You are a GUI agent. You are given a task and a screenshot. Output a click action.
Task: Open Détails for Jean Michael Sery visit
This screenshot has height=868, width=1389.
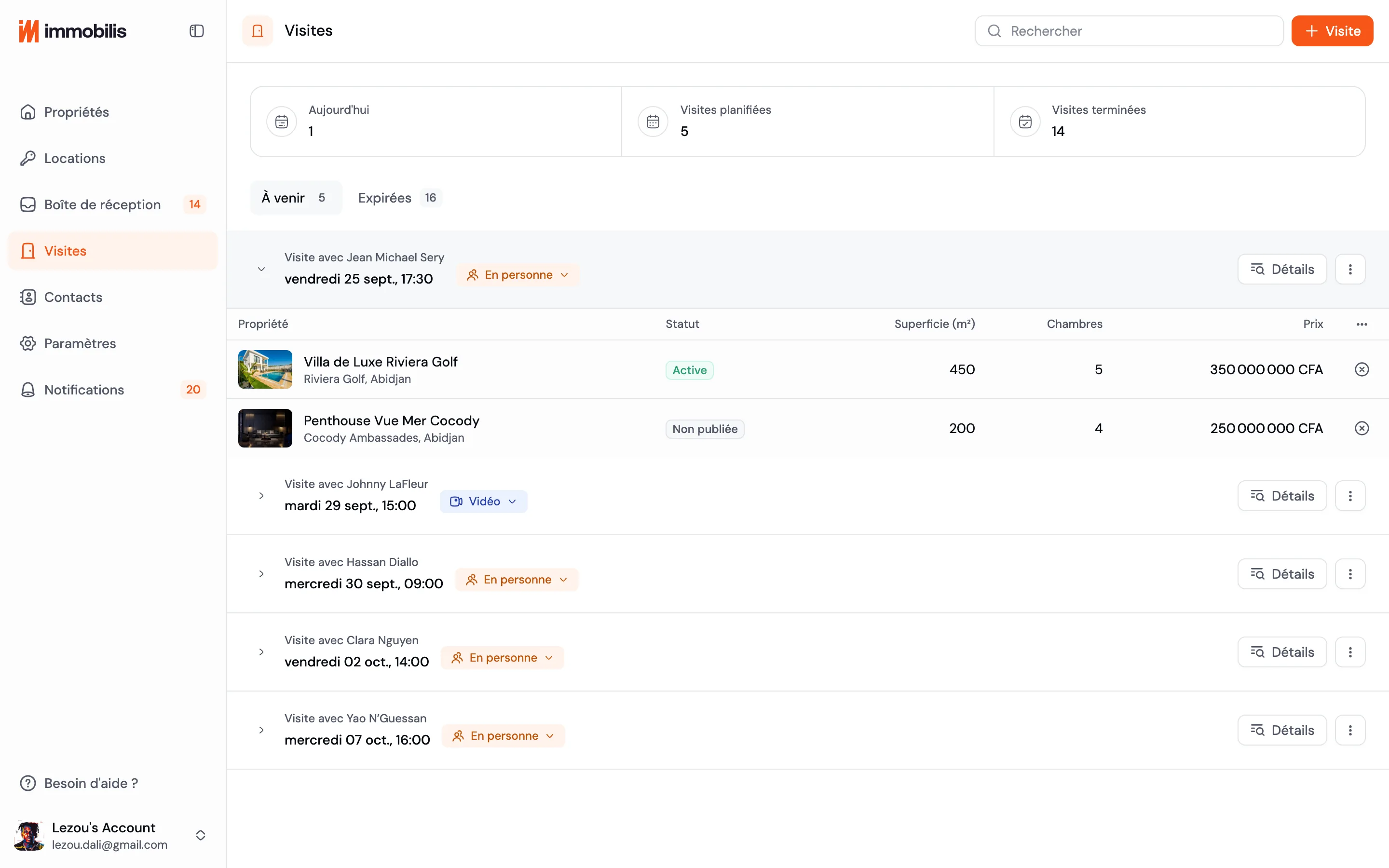[1281, 269]
